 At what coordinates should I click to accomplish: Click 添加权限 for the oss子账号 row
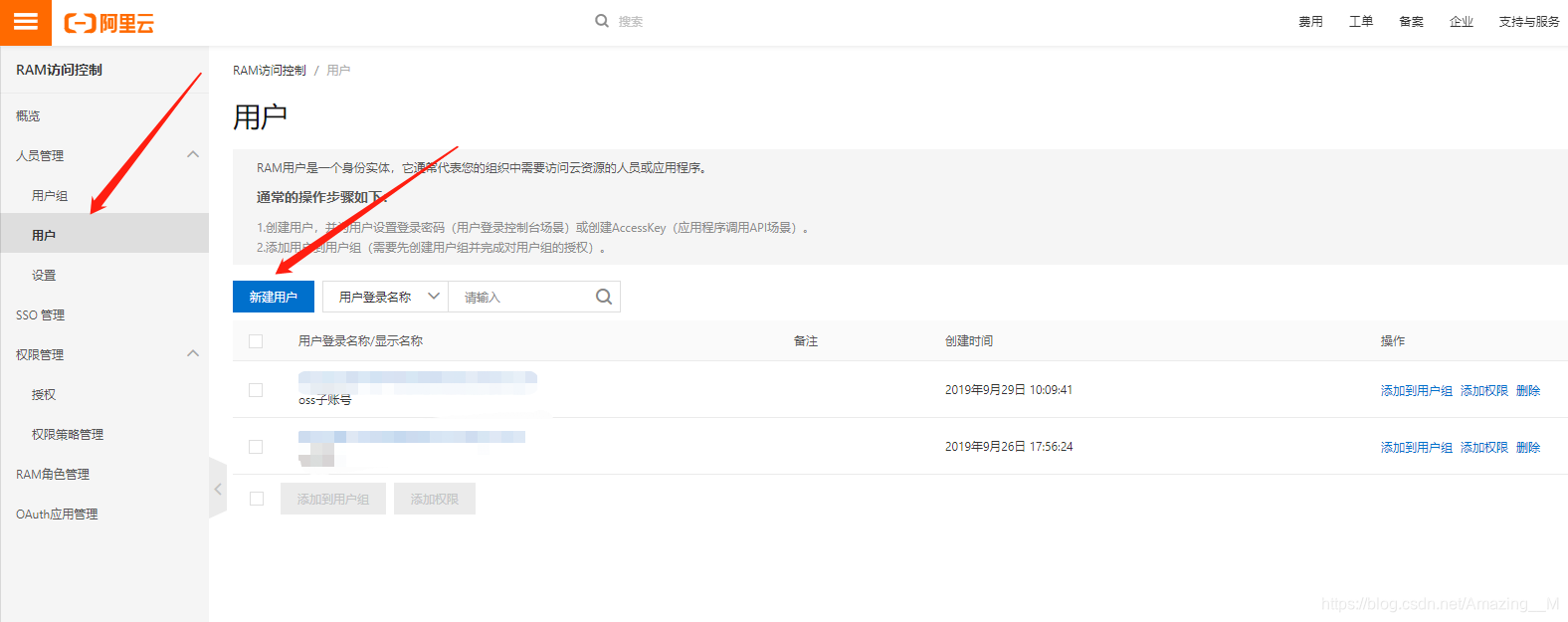coord(1484,391)
